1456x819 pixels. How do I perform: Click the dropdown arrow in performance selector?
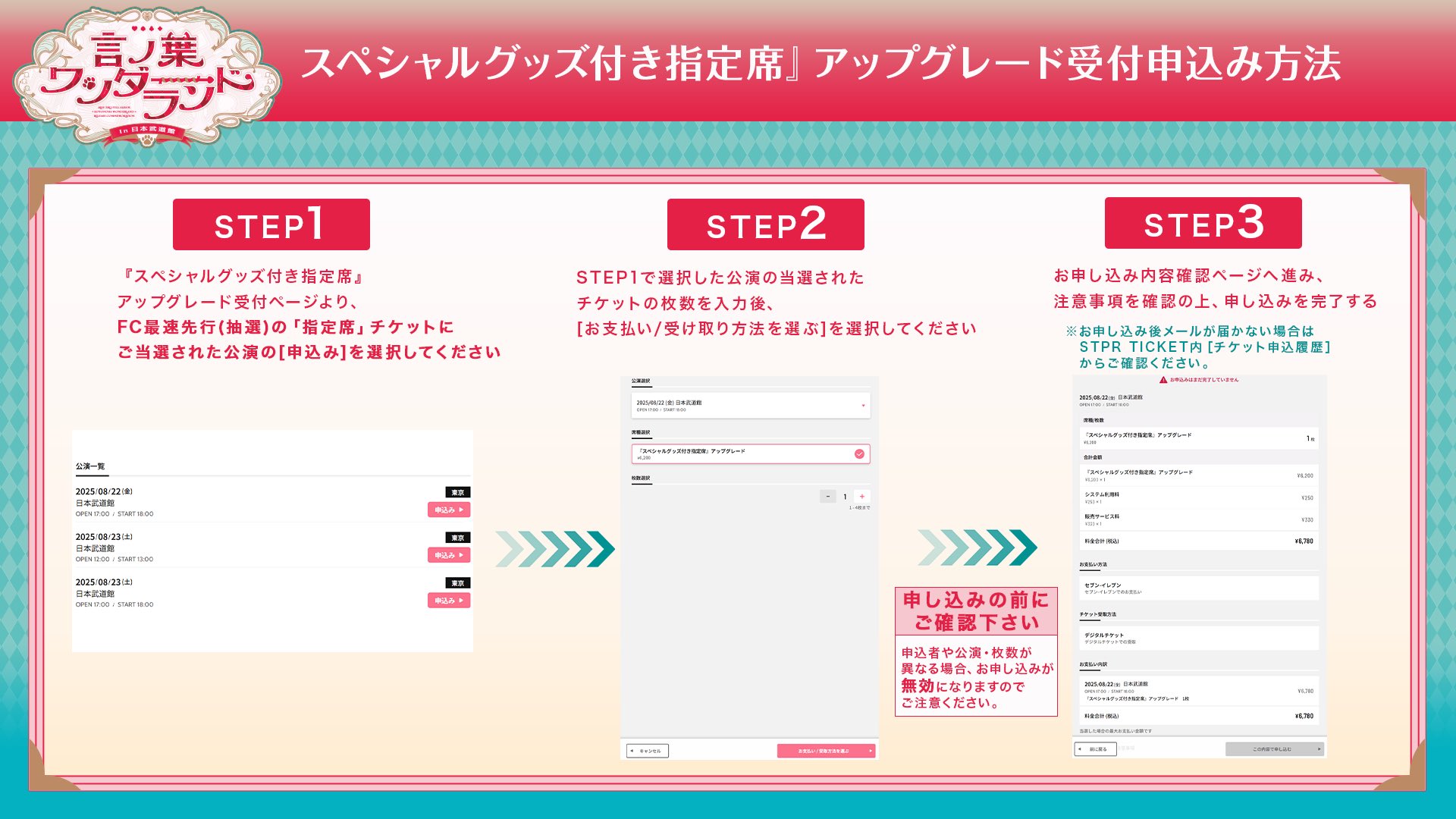863,406
